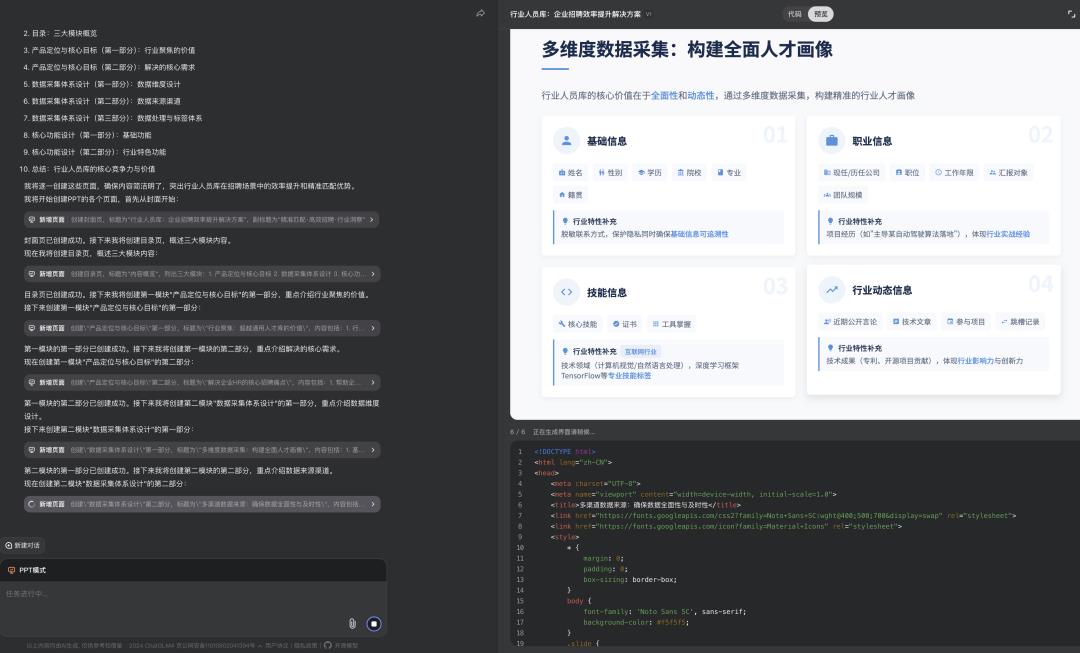Click outline item 10 总结：行业人员库的核心竞争力与价值
The width and height of the screenshot is (1080, 653).
tap(87, 169)
